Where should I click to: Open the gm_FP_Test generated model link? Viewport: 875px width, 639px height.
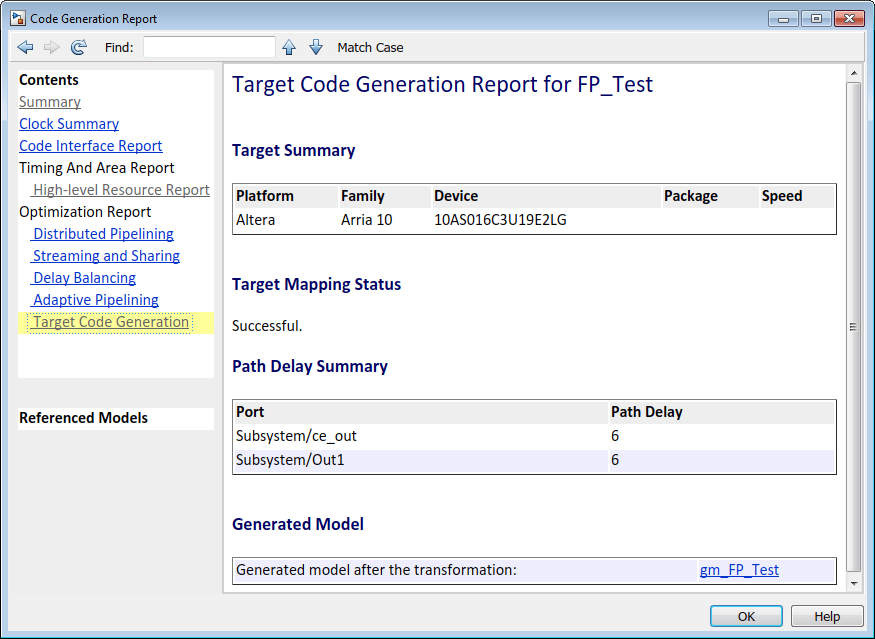(739, 570)
